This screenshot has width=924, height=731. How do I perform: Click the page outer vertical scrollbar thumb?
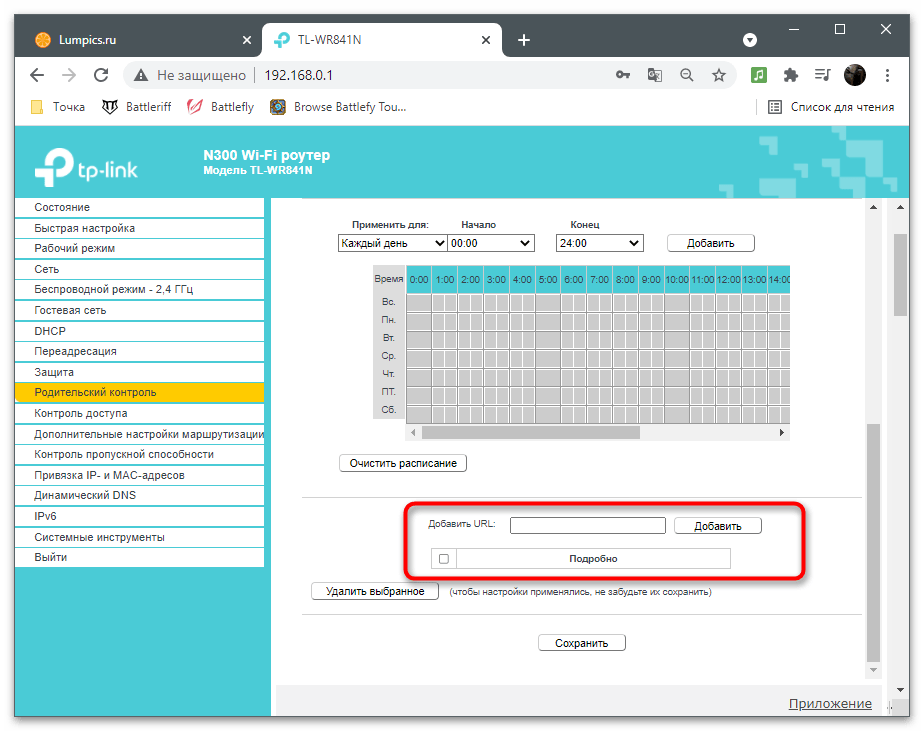900,275
